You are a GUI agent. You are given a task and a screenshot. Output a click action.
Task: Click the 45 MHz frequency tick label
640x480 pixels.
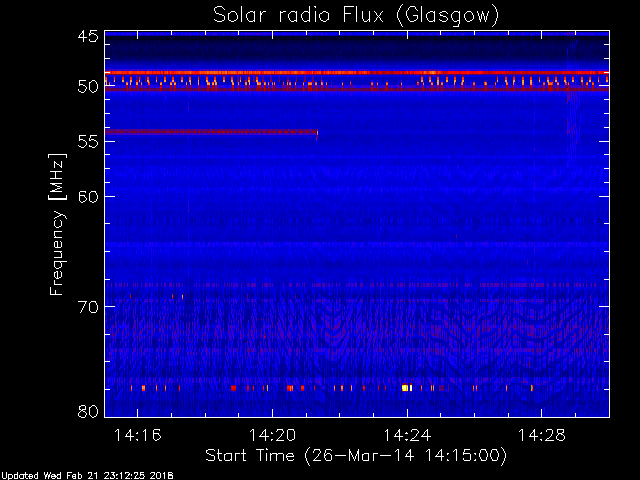tap(88, 36)
